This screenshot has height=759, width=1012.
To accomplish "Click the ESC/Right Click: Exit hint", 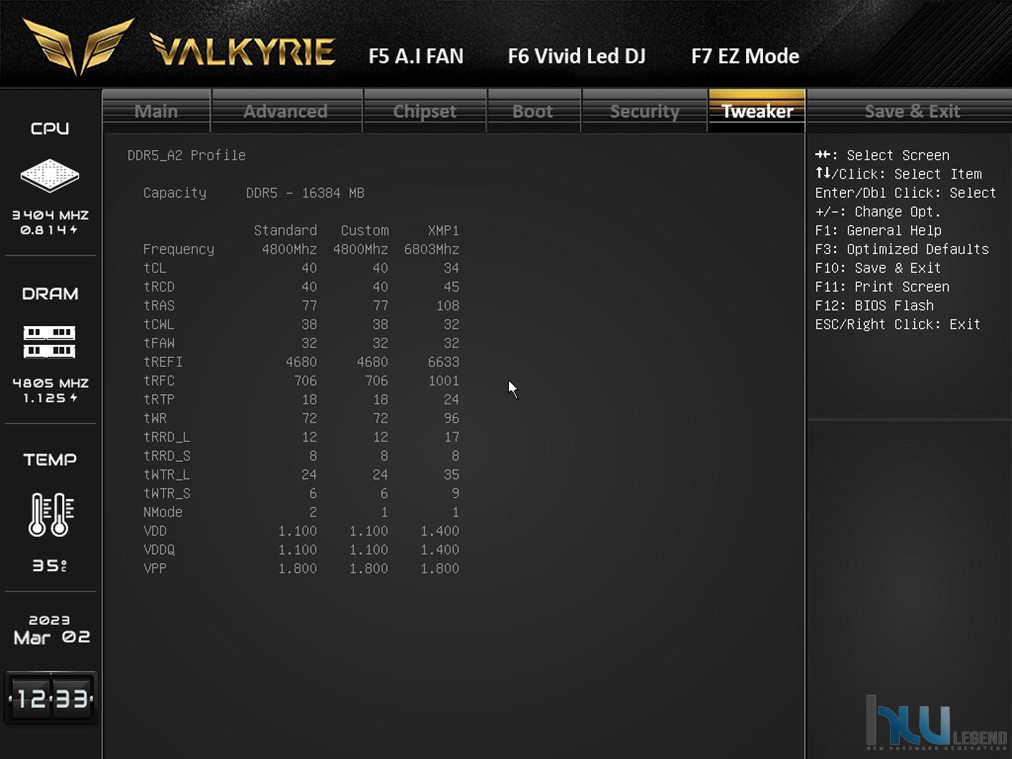I will pos(897,324).
